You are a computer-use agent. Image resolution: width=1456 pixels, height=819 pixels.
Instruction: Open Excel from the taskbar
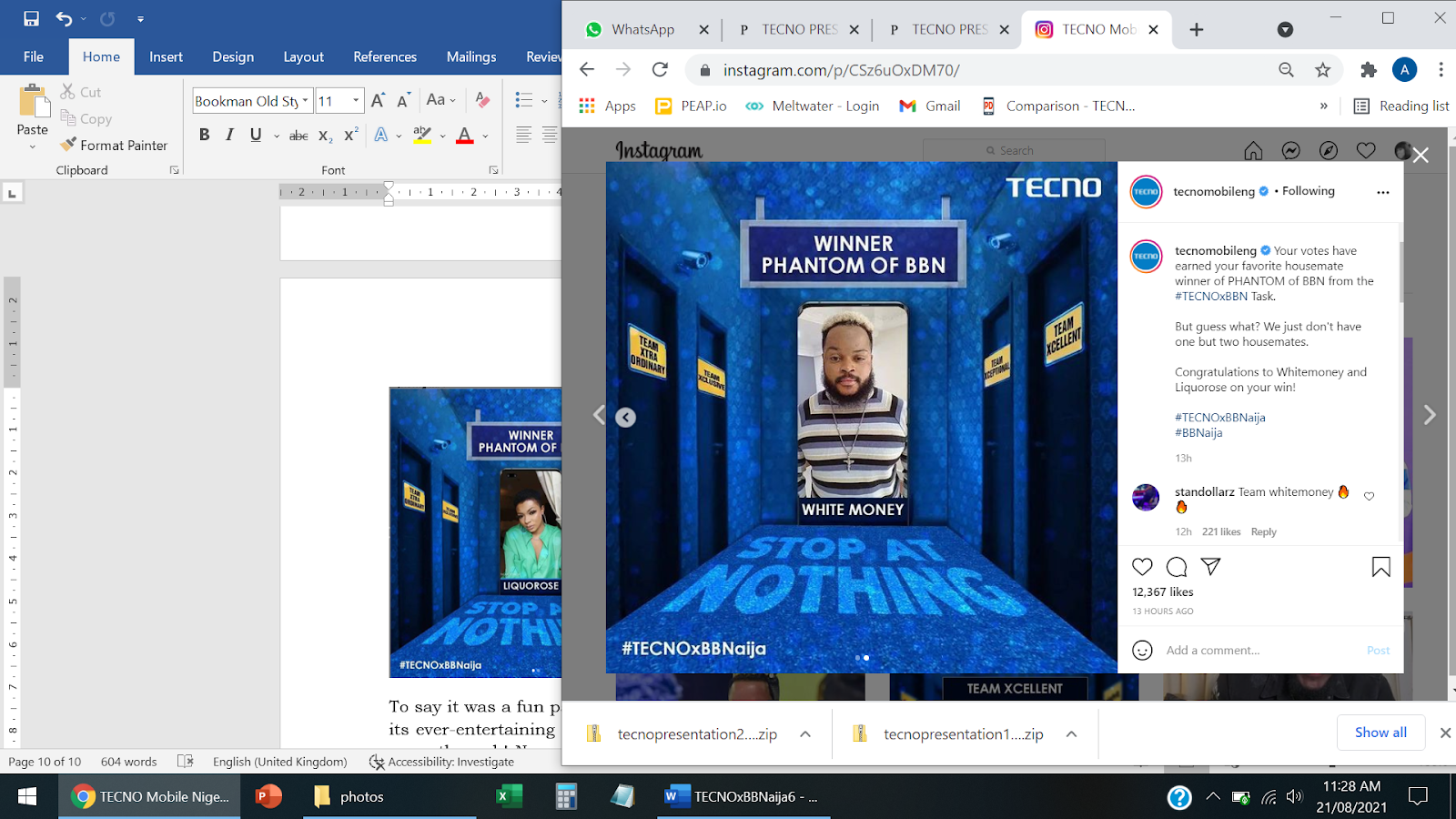click(x=509, y=796)
